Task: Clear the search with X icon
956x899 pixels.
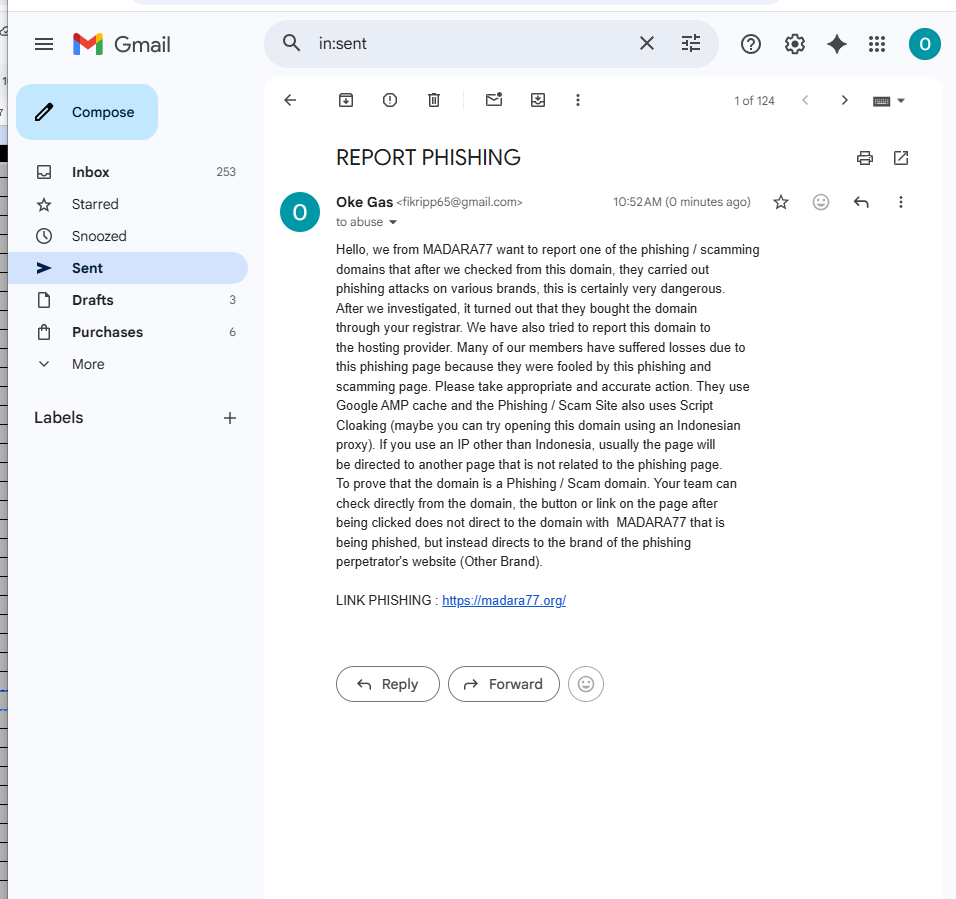Action: [x=646, y=43]
